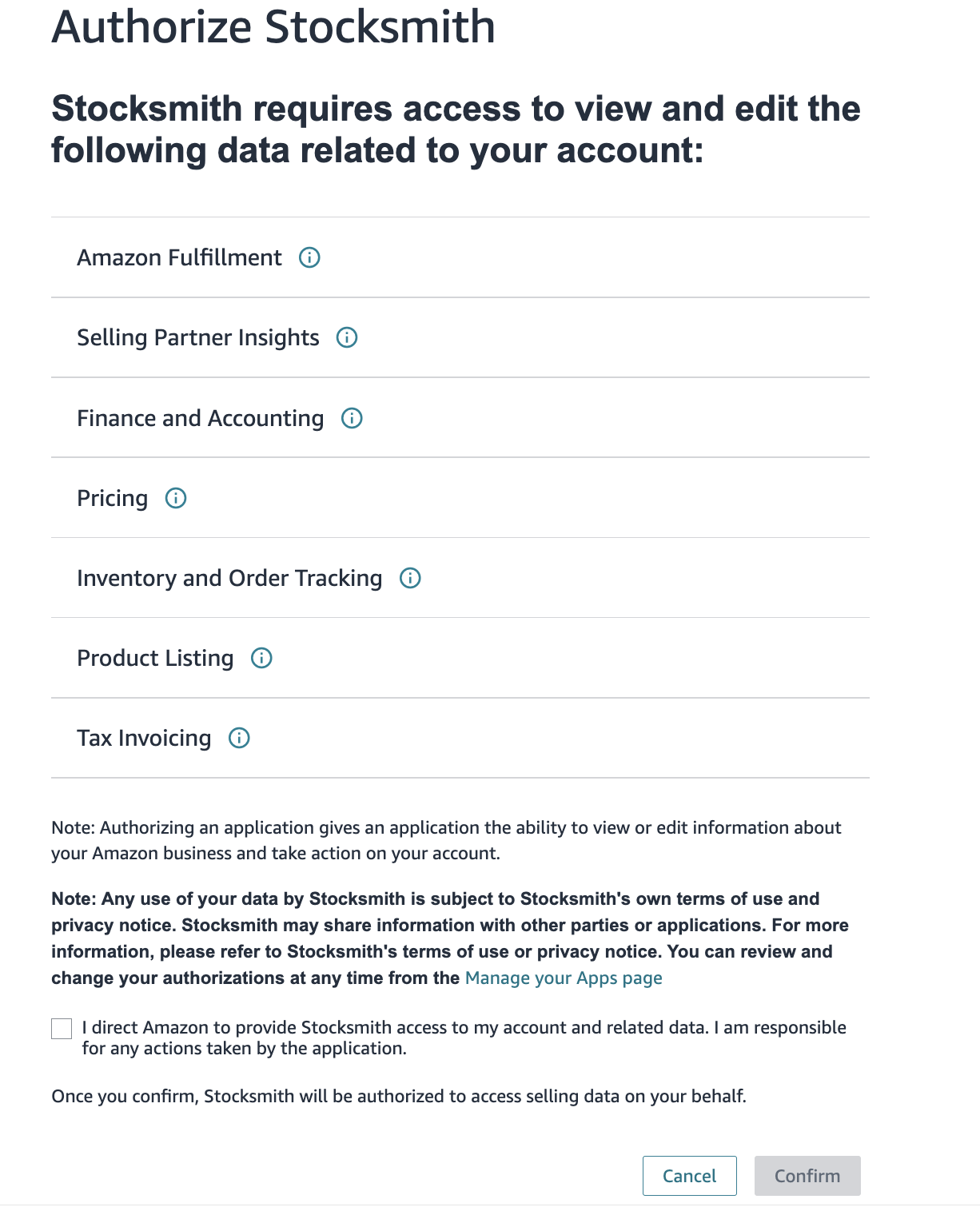Image resolution: width=980 pixels, height=1215 pixels.
Task: Show info for Finance and Accounting
Action: point(352,418)
